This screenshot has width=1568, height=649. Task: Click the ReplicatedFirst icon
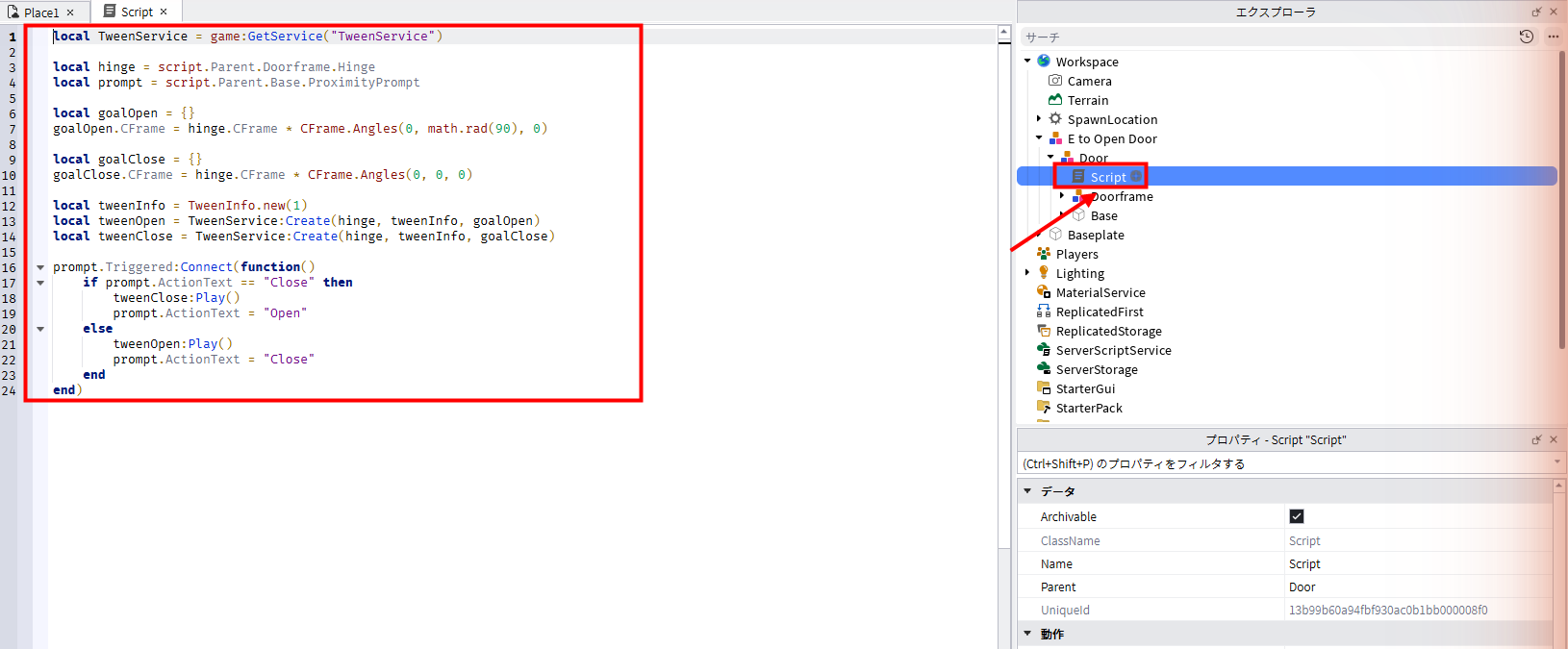[1044, 312]
